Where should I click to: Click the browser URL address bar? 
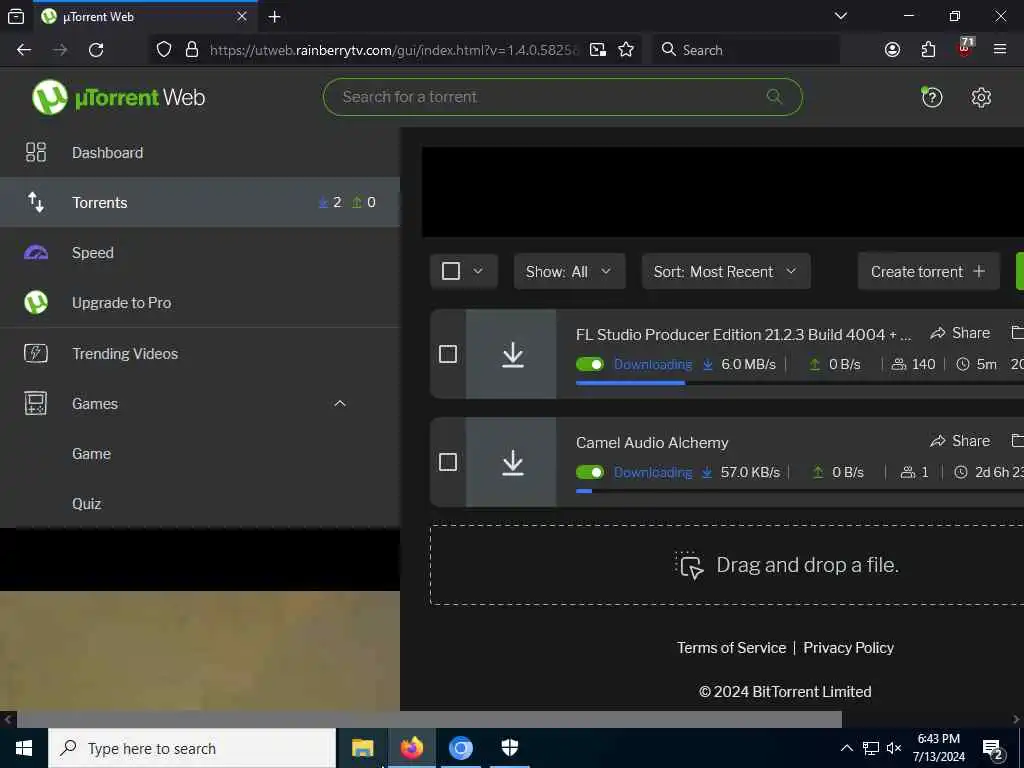point(394,50)
